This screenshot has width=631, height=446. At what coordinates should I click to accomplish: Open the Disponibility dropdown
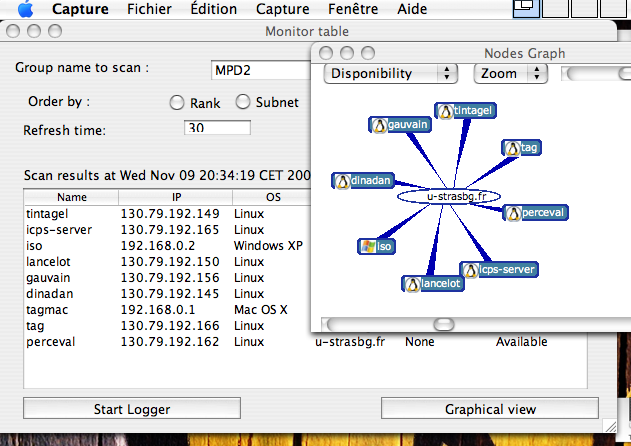point(390,74)
